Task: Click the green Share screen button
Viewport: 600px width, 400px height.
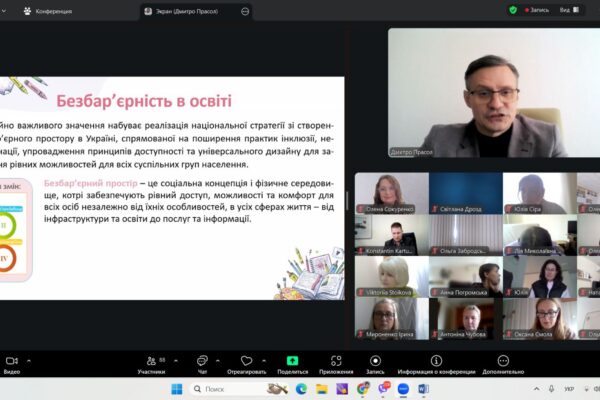Action: pyautogui.click(x=292, y=361)
